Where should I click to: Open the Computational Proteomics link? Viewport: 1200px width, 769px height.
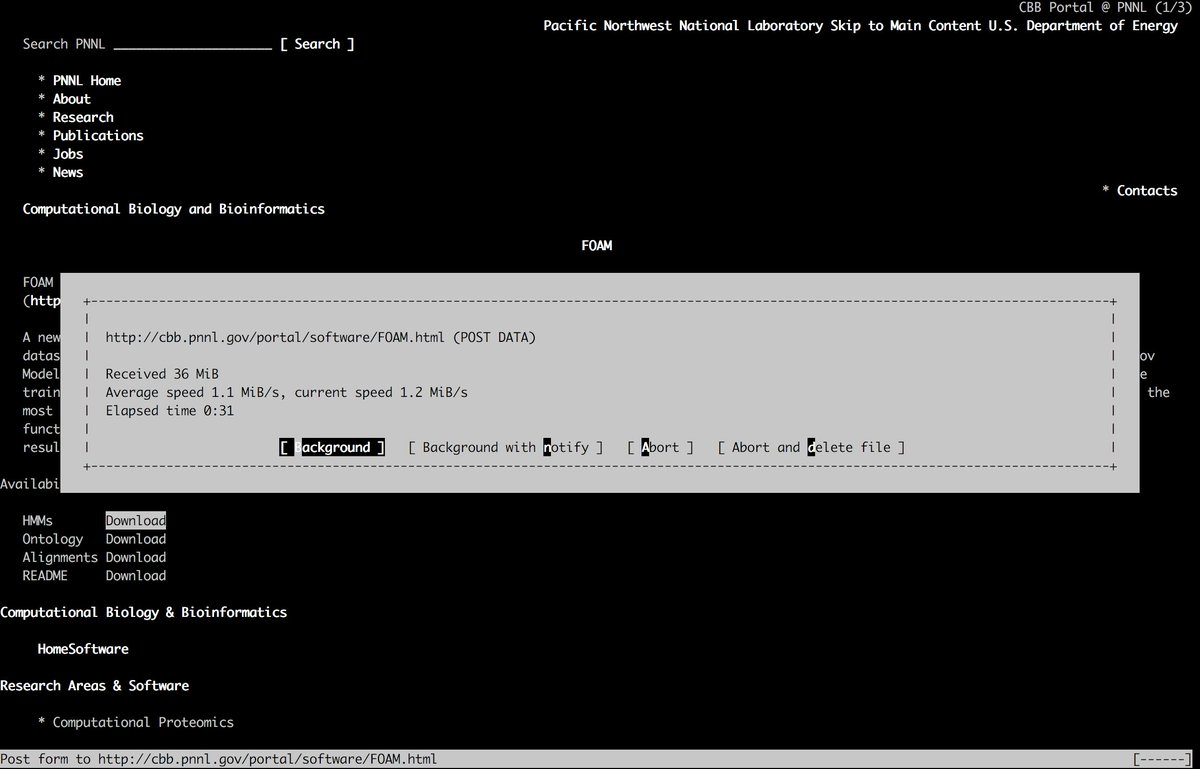[x=143, y=722]
